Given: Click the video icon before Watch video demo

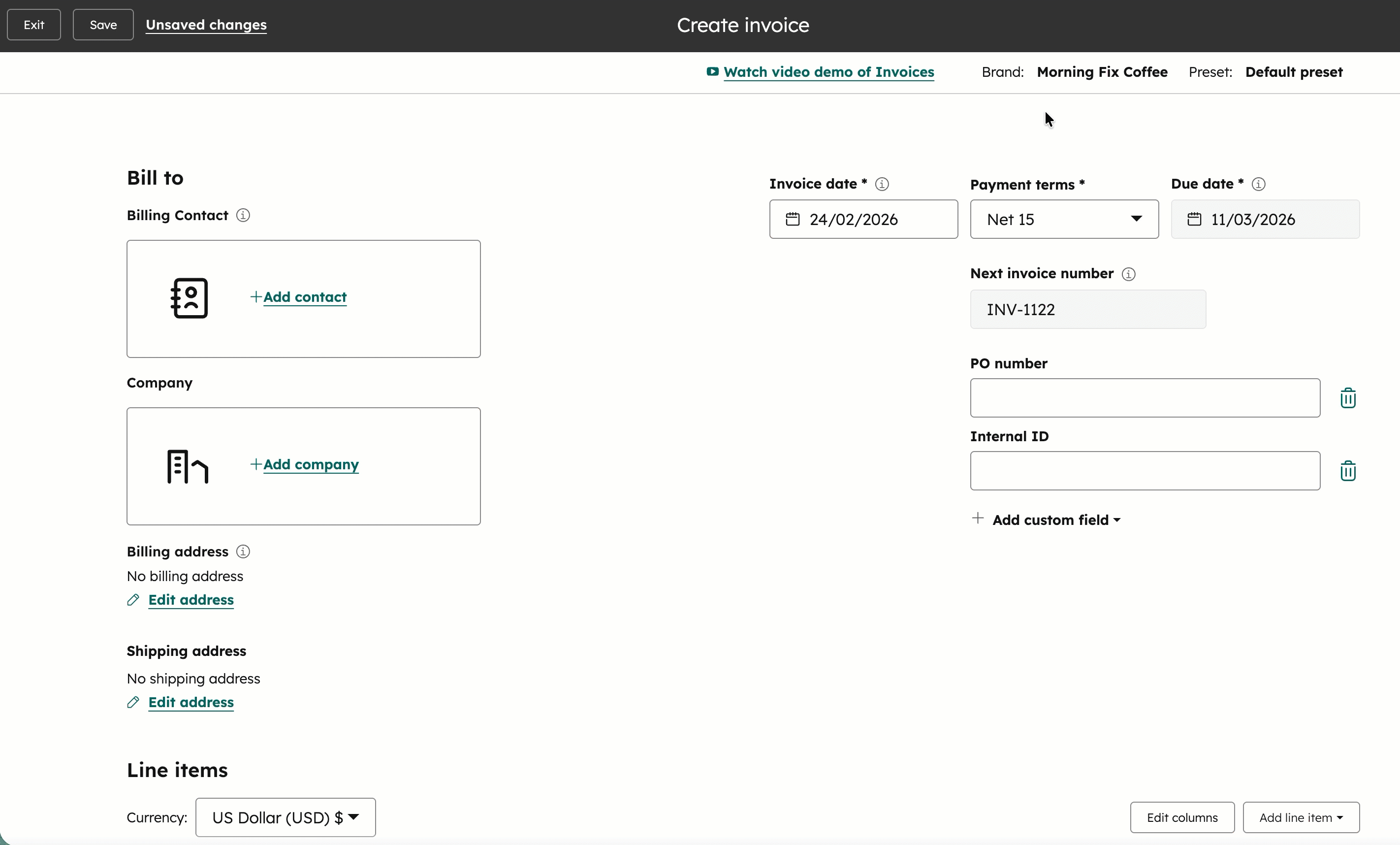Looking at the screenshot, I should click(712, 72).
